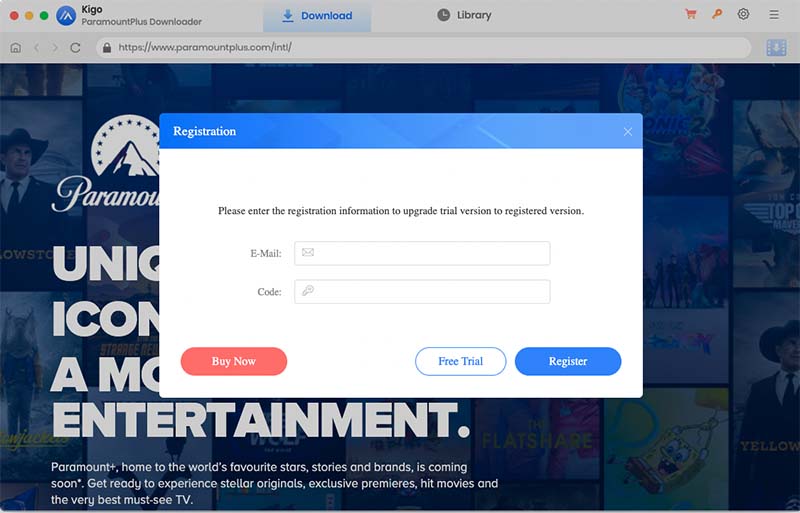Image resolution: width=800 pixels, height=513 pixels.
Task: Click the Top Gun Maverick poster
Action: point(766,194)
